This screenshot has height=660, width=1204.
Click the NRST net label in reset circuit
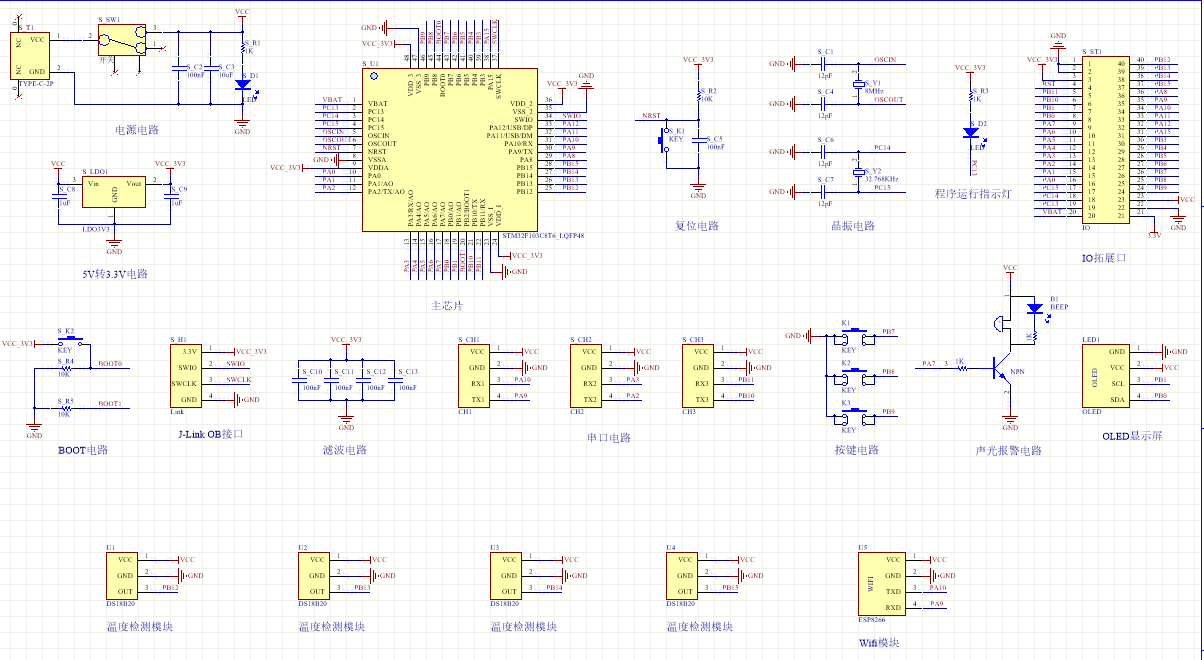pyautogui.click(x=651, y=116)
